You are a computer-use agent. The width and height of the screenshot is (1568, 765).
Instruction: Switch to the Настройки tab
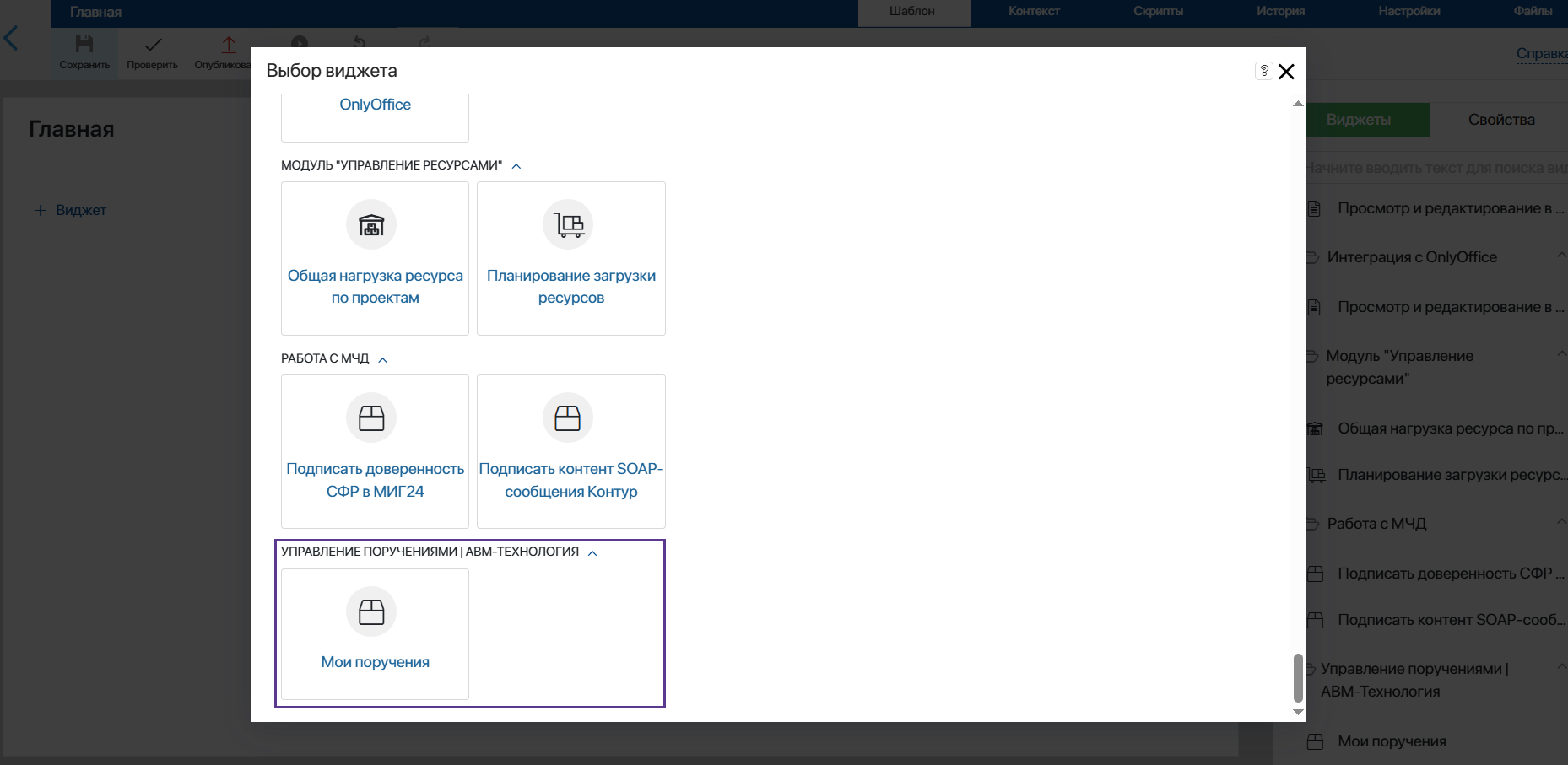coord(1409,12)
